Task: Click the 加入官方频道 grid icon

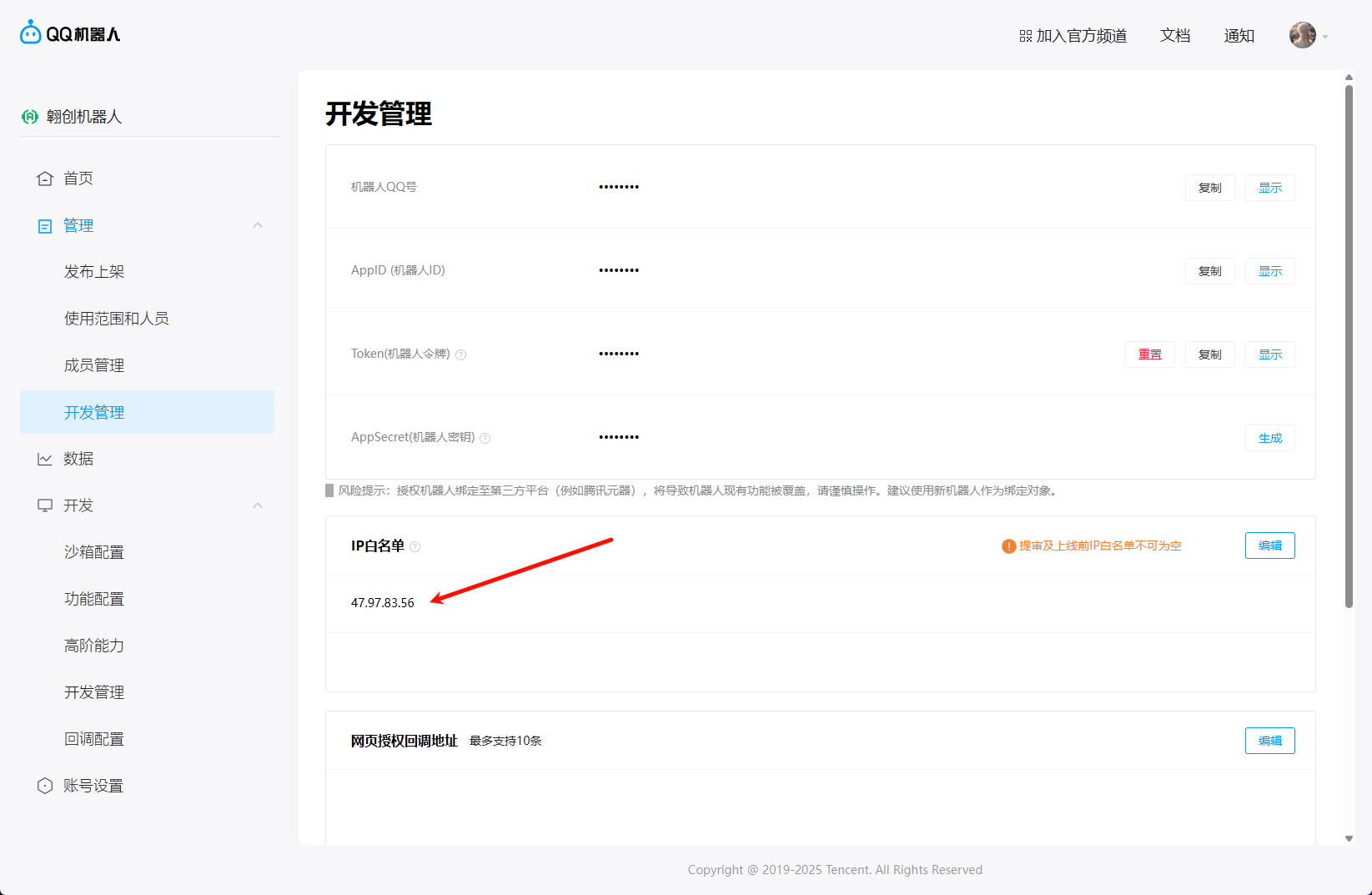Action: pyautogui.click(x=1026, y=36)
